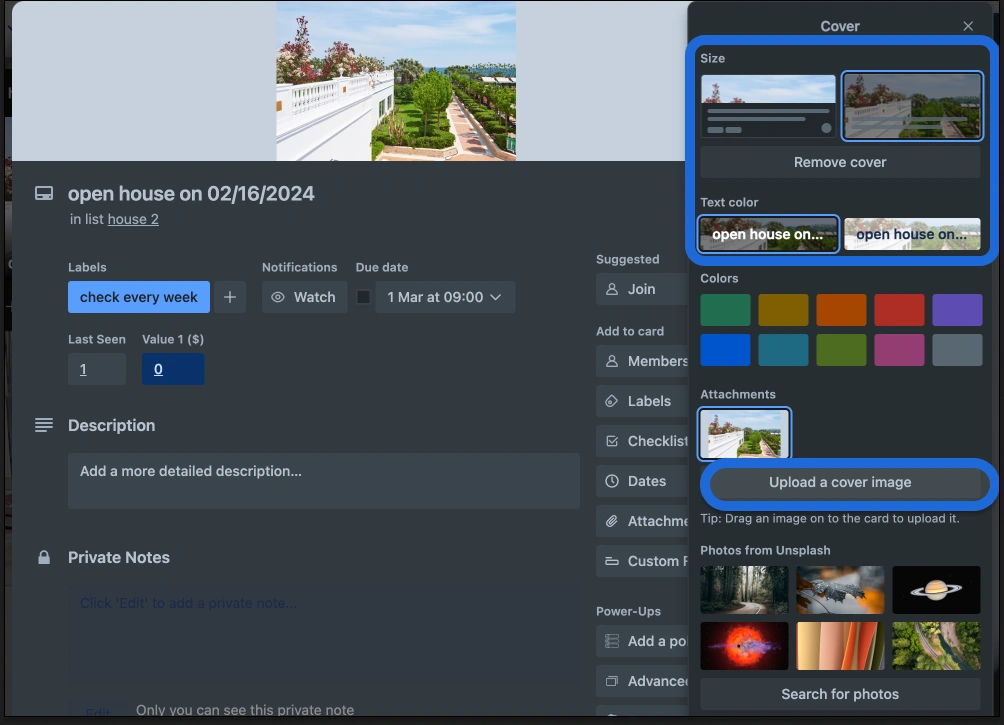This screenshot has width=1004, height=725.
Task: Open Members in Add to card
Action: [x=642, y=361]
